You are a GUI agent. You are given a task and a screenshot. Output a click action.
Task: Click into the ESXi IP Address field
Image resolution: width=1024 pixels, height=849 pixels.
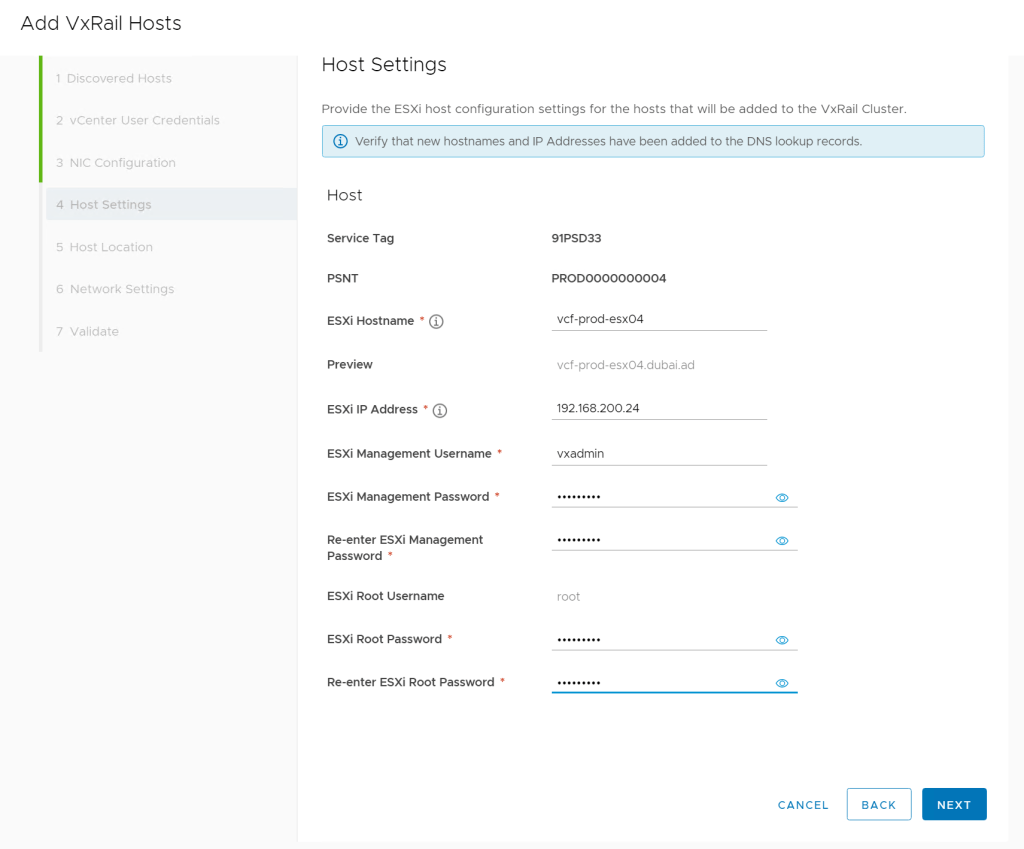tap(660, 408)
